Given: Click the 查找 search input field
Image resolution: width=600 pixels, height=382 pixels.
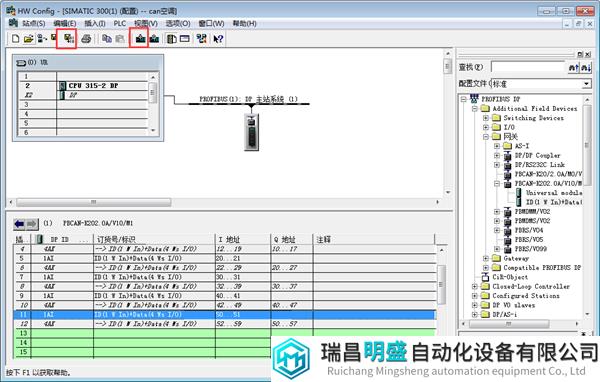Looking at the screenshot, I should pos(528,67).
